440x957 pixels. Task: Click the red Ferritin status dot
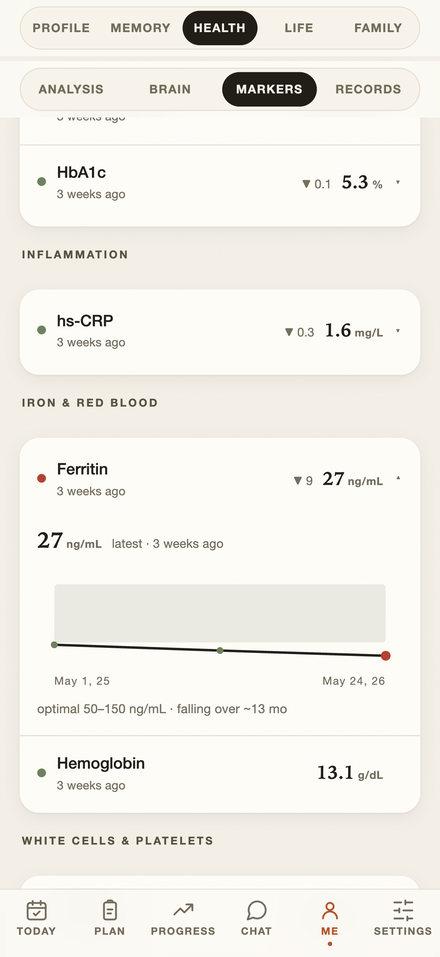point(41,478)
